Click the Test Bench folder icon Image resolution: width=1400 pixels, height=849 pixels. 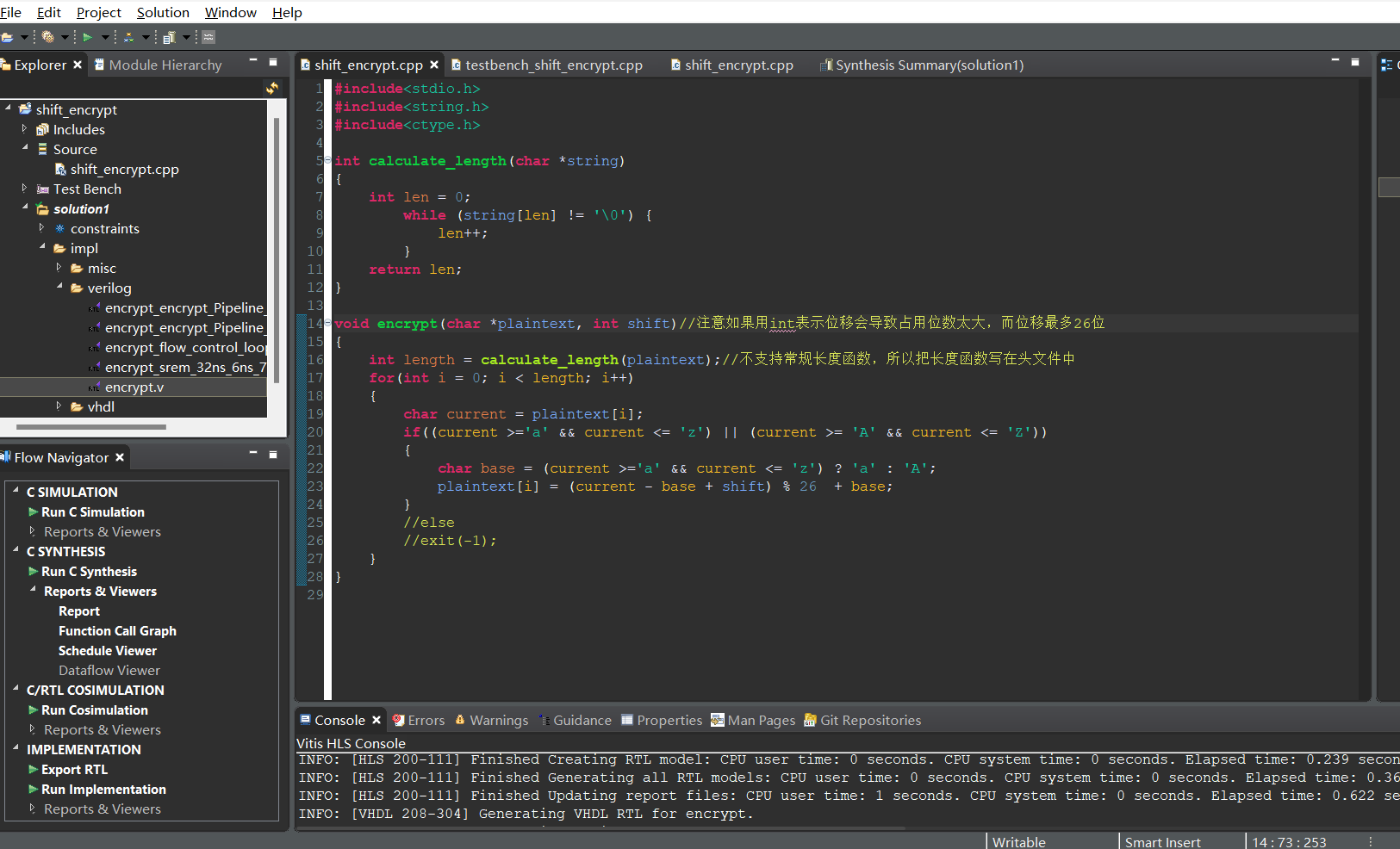42,189
